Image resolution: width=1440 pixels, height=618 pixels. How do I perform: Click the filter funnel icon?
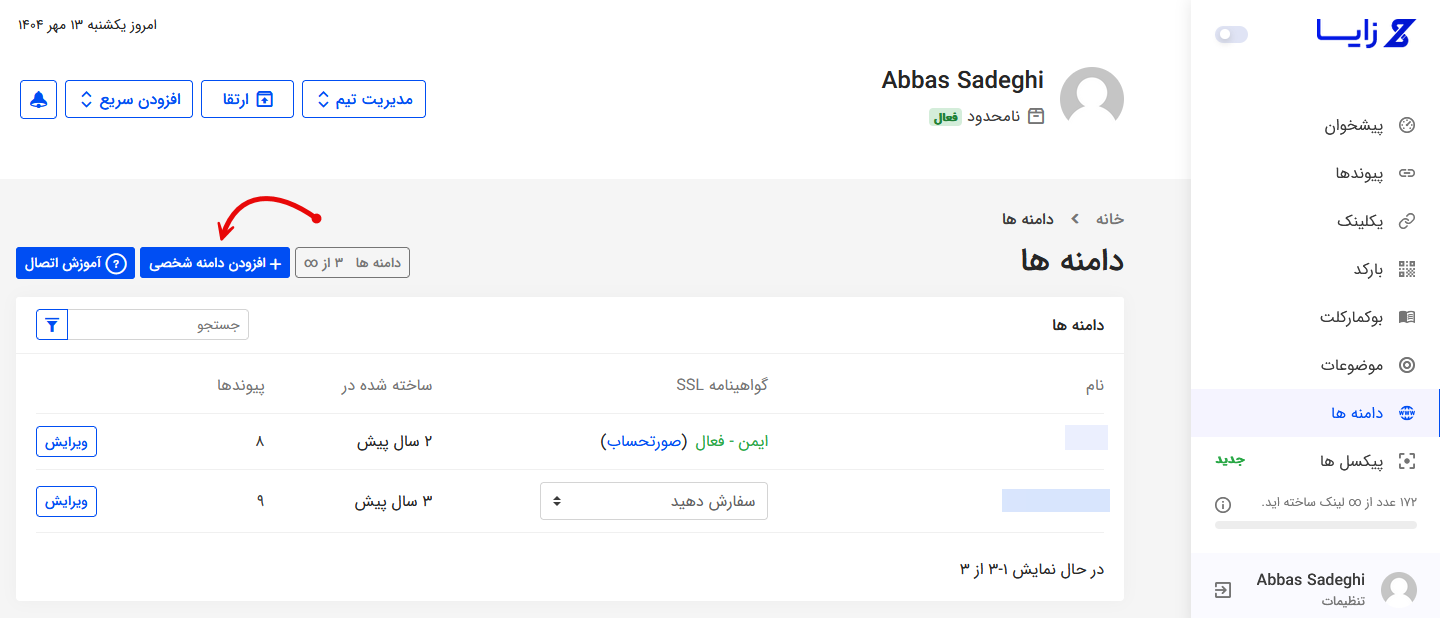click(52, 325)
